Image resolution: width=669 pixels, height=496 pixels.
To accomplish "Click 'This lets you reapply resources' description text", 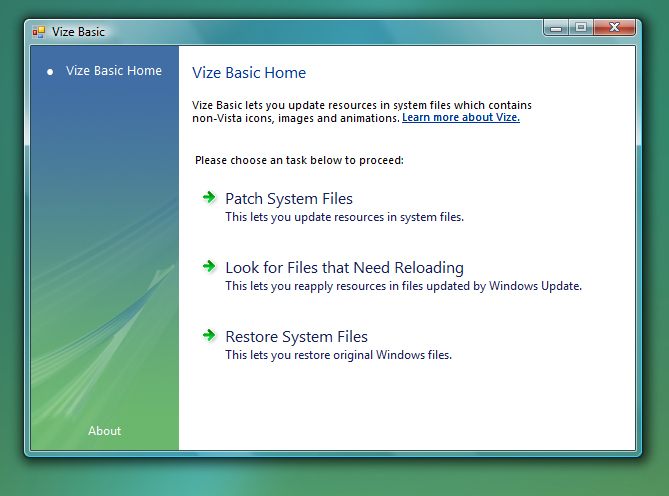I will [403, 286].
